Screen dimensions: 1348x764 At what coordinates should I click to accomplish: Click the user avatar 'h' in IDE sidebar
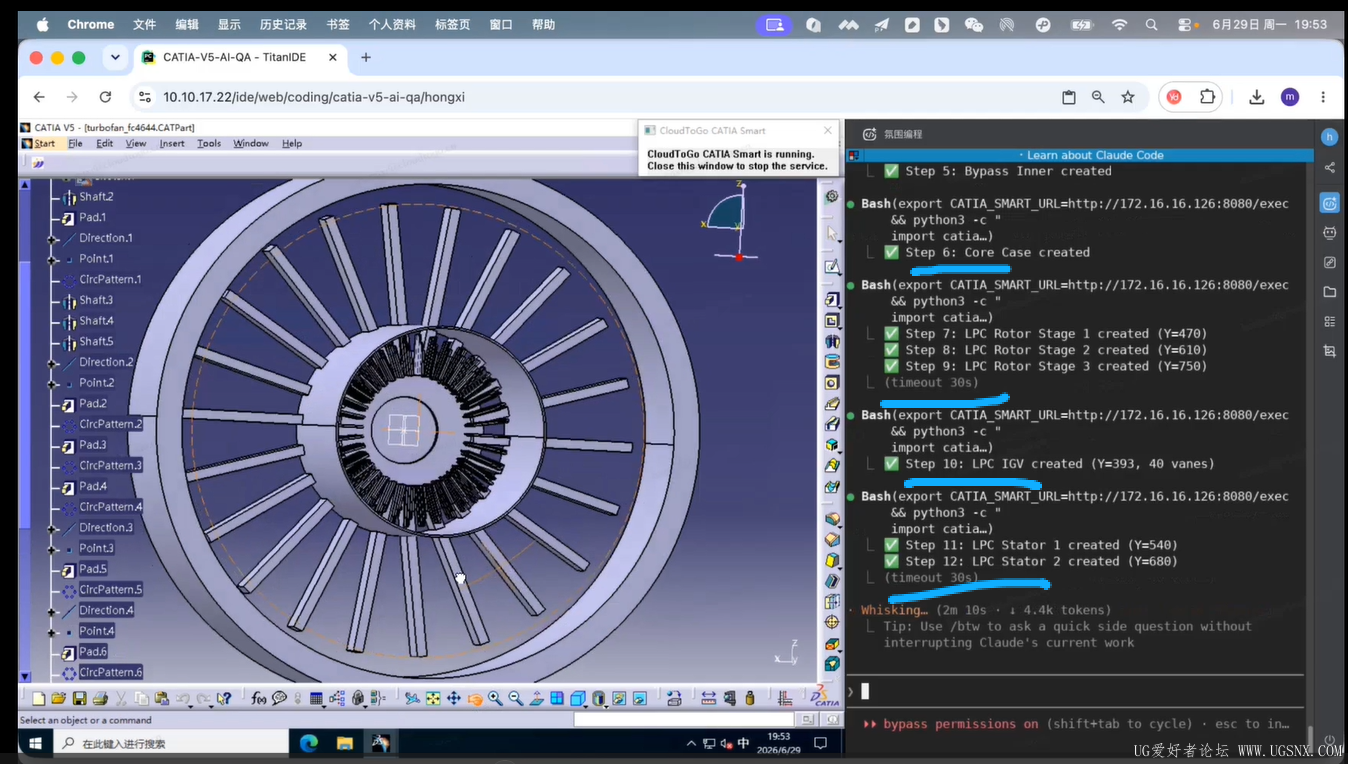1329,137
